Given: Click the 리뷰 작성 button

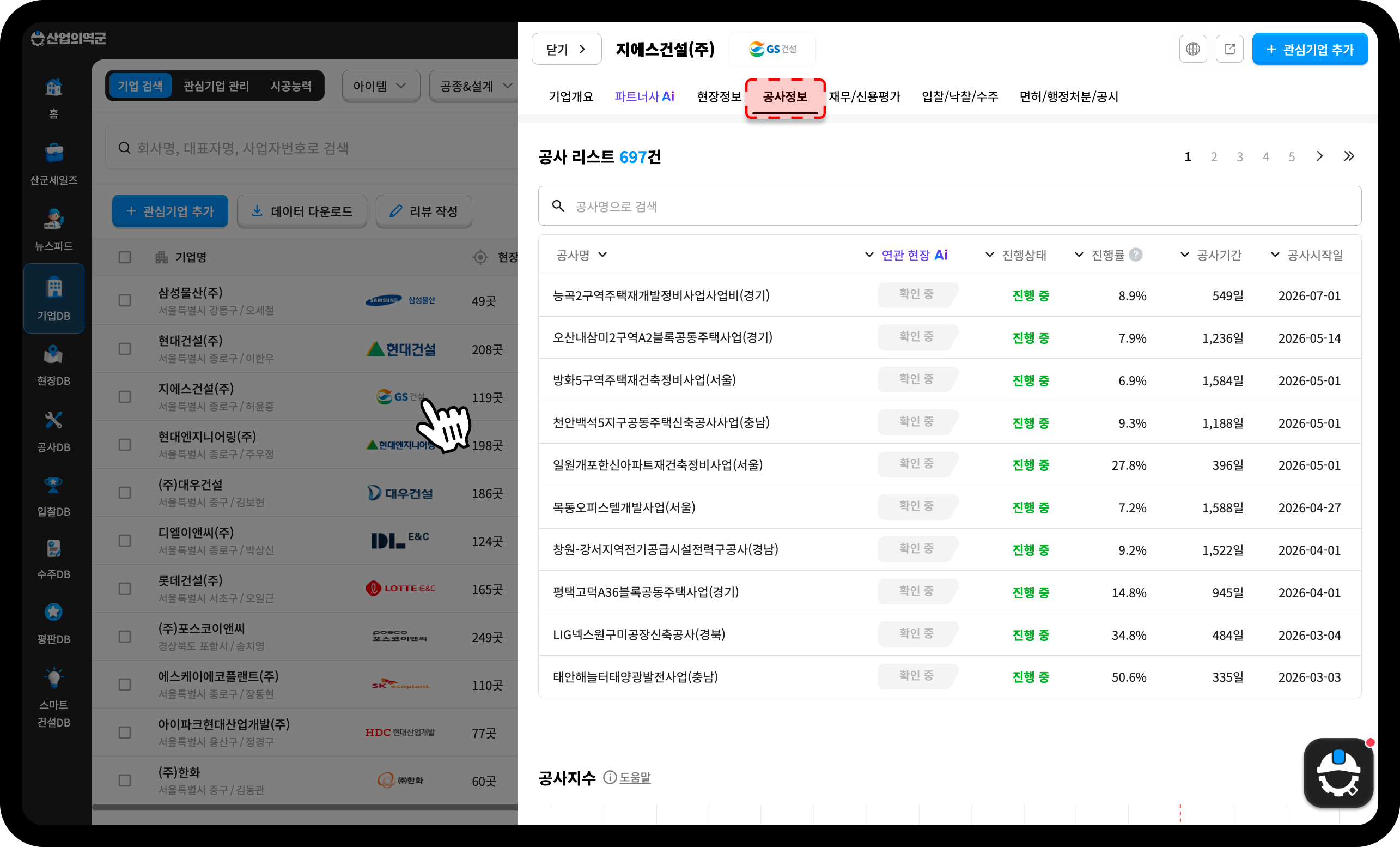Looking at the screenshot, I should [424, 211].
